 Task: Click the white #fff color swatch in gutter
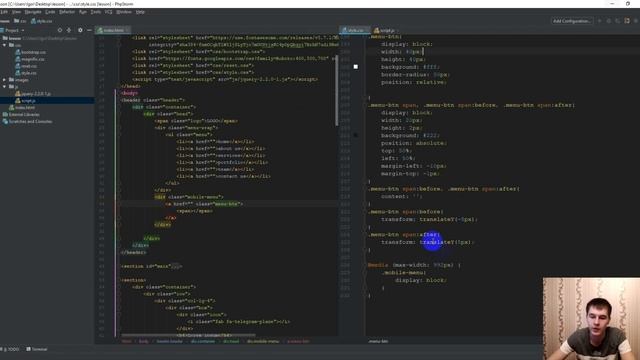(x=356, y=67)
